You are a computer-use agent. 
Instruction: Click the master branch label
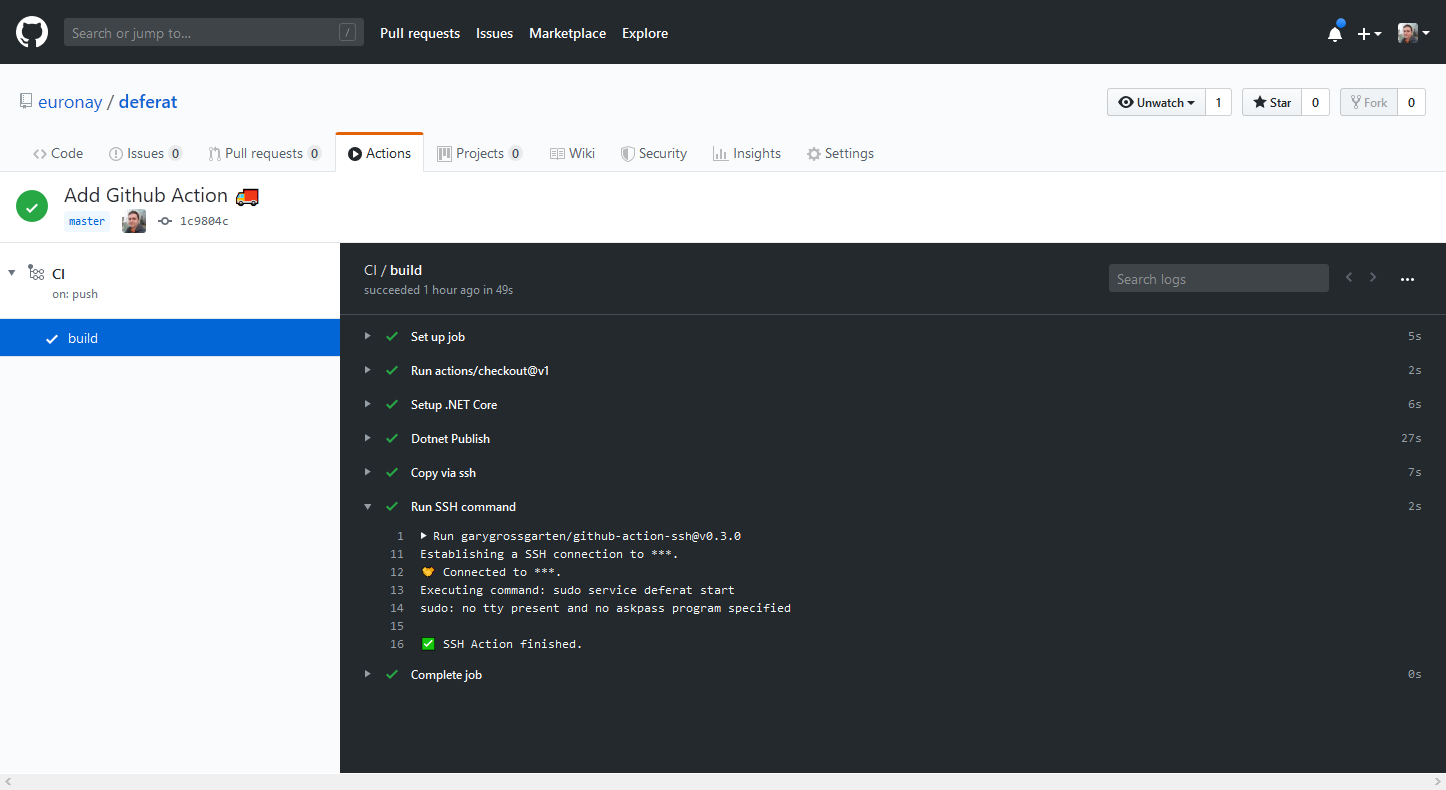tap(87, 221)
